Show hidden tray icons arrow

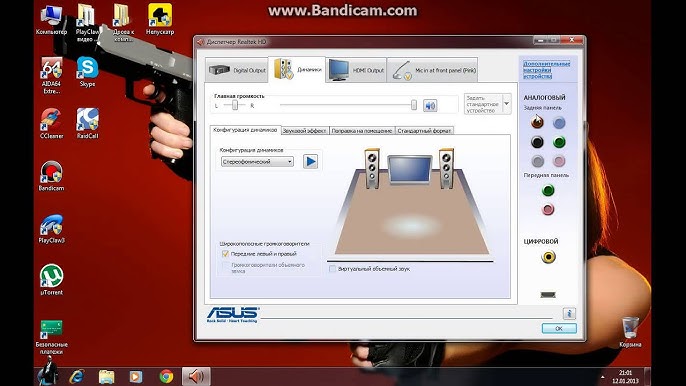pos(603,377)
